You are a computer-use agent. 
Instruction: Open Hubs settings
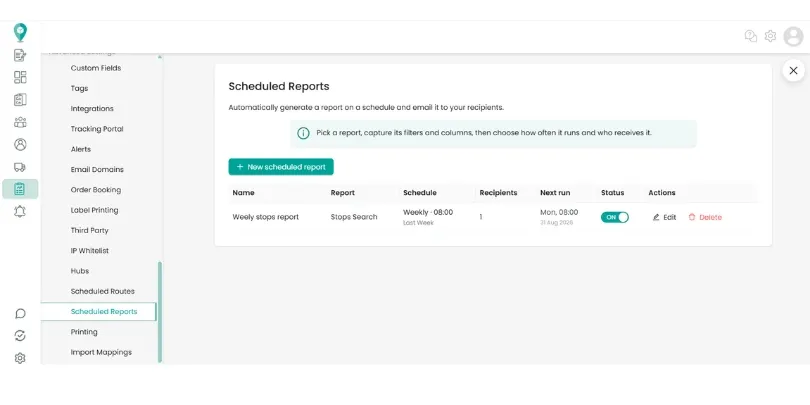pos(80,271)
